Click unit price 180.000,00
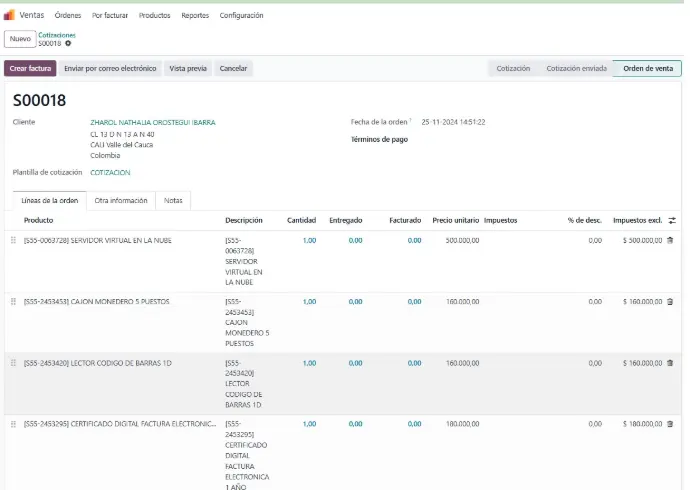Screen dimensions: 690x490 [x=462, y=424]
